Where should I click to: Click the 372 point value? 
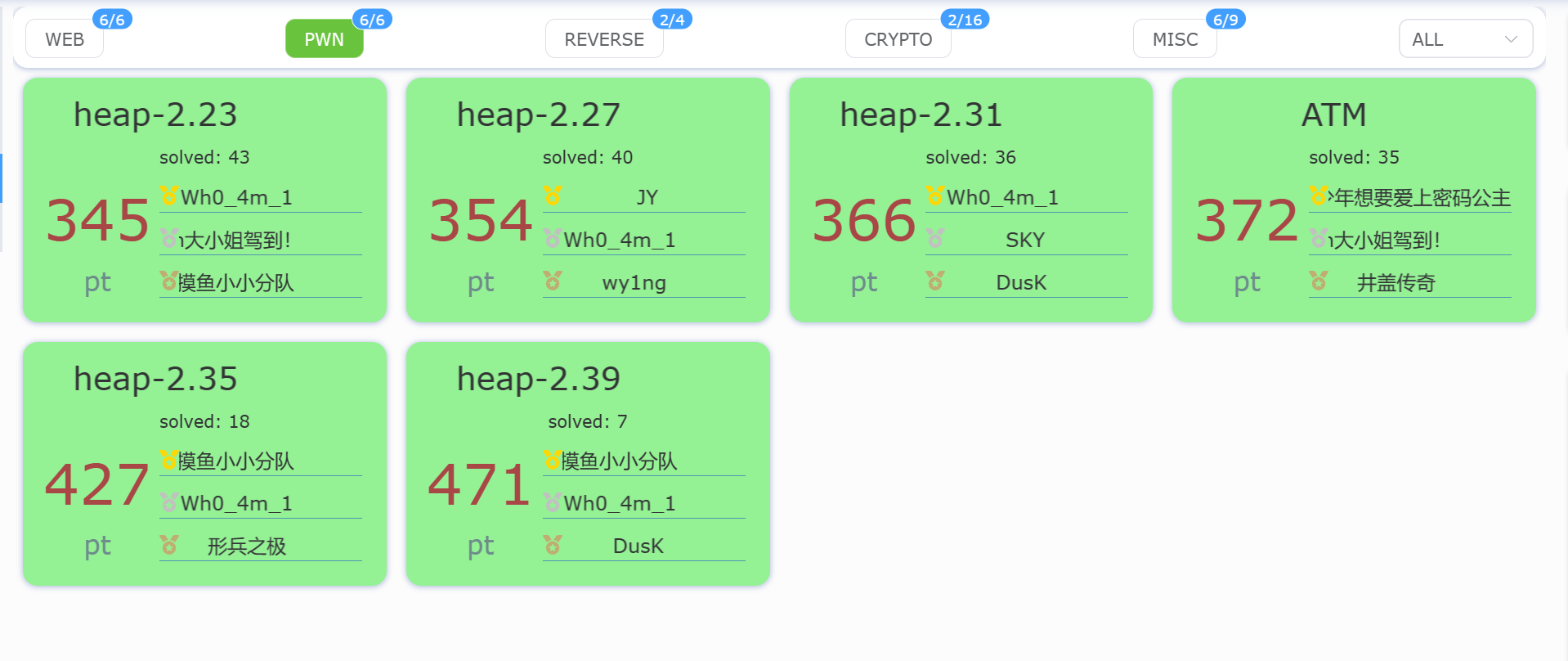click(x=1247, y=220)
